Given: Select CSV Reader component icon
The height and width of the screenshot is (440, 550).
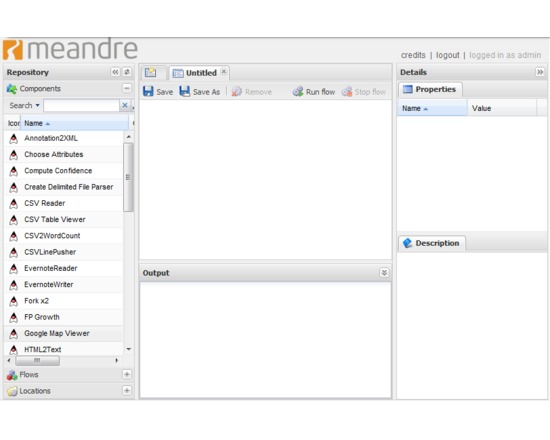Looking at the screenshot, I should (x=14, y=203).
